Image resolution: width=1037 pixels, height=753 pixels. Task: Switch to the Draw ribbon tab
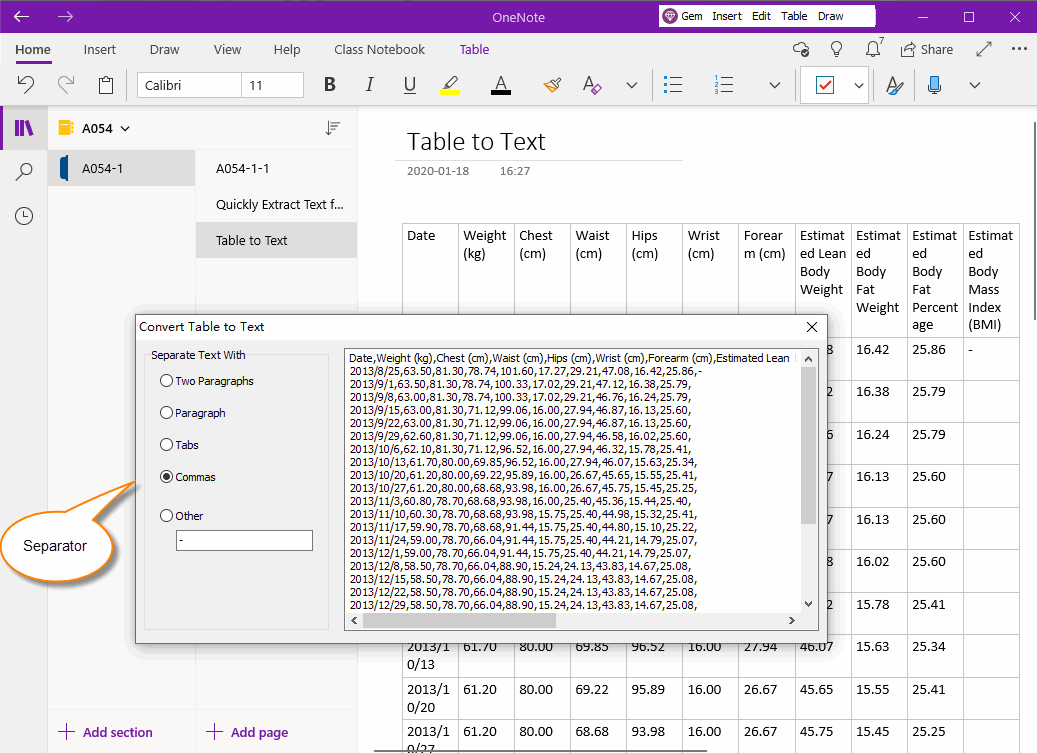(164, 50)
